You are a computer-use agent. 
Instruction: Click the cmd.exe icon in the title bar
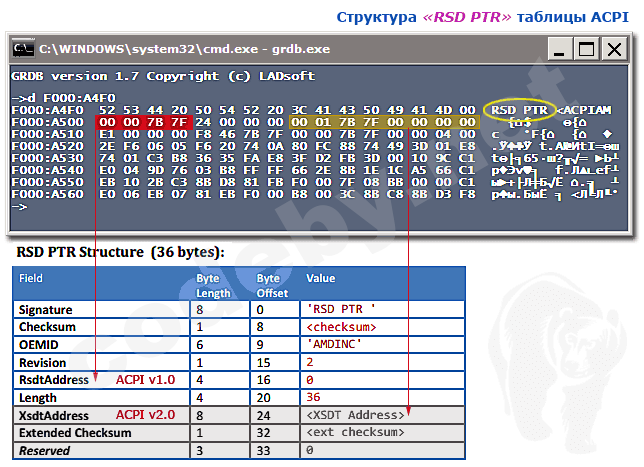coord(23,49)
